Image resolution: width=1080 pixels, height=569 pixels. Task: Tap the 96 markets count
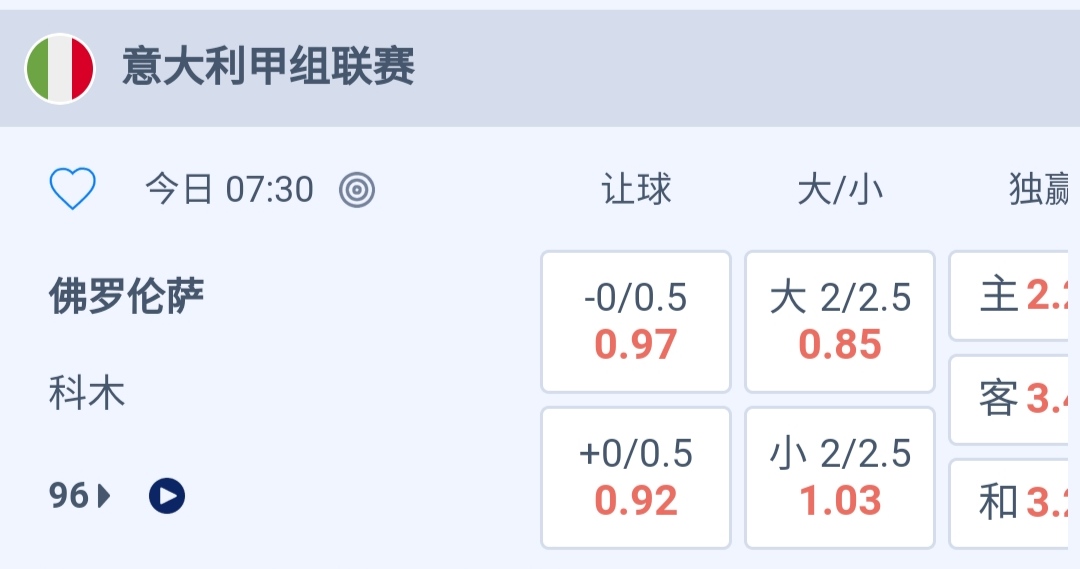(69, 495)
